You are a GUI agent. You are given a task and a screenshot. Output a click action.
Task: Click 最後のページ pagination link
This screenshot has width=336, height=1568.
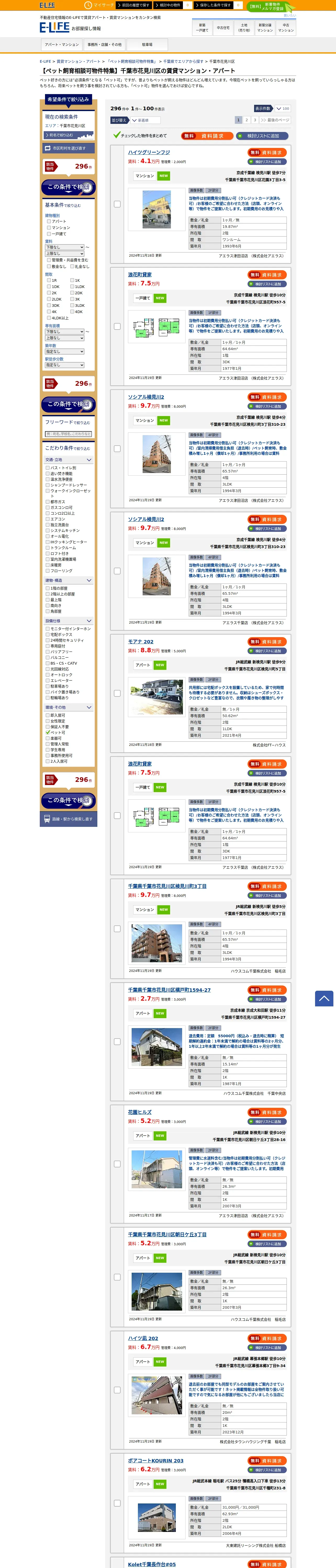tap(275, 120)
